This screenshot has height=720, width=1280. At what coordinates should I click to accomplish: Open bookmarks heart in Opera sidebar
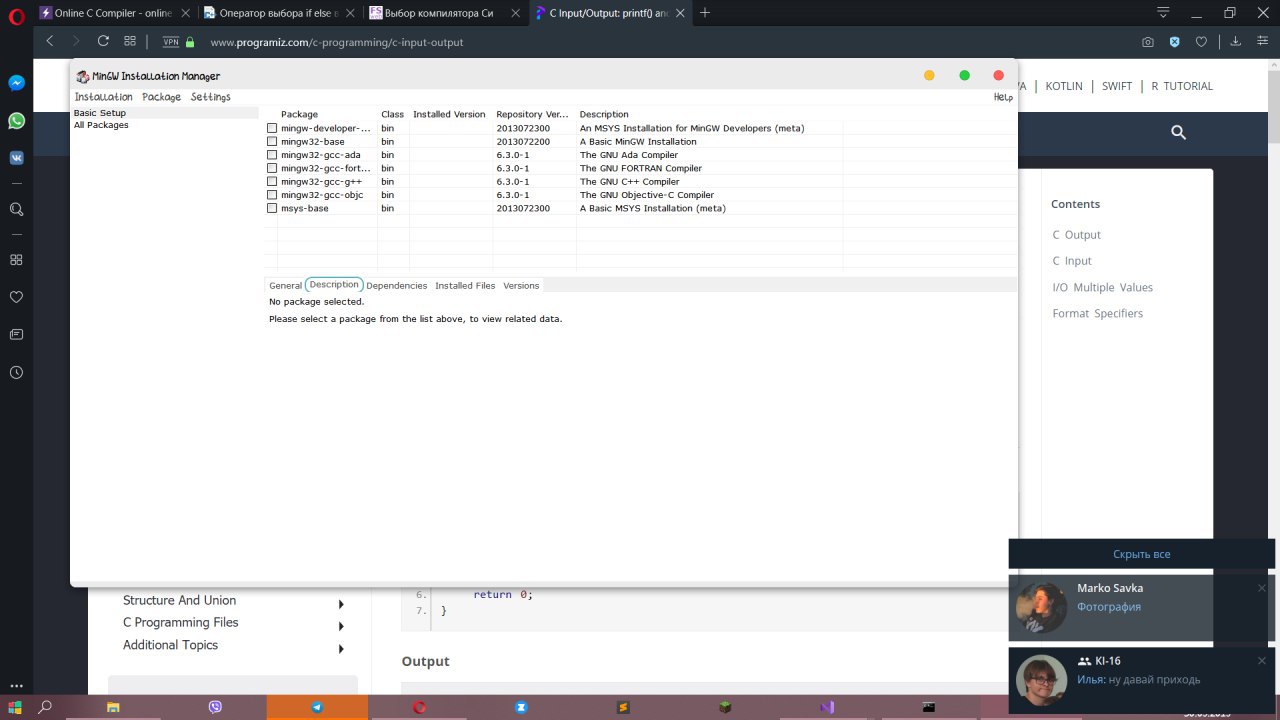tap(16, 297)
